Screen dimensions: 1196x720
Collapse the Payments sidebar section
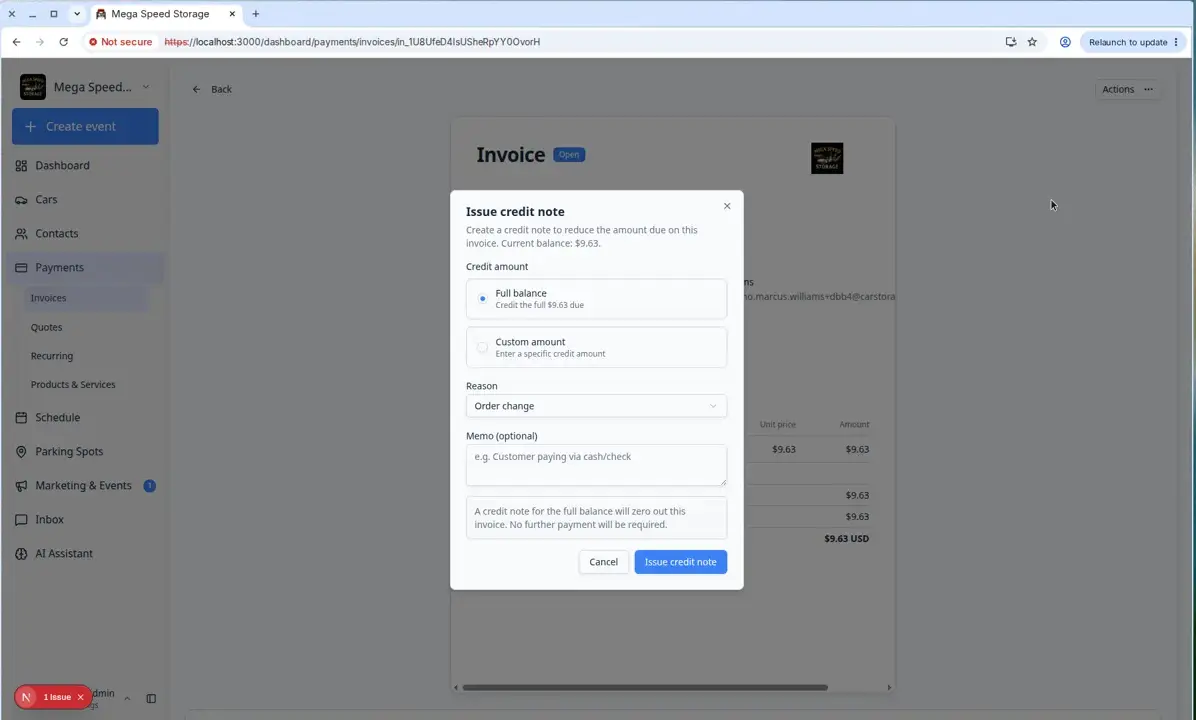[85, 268]
